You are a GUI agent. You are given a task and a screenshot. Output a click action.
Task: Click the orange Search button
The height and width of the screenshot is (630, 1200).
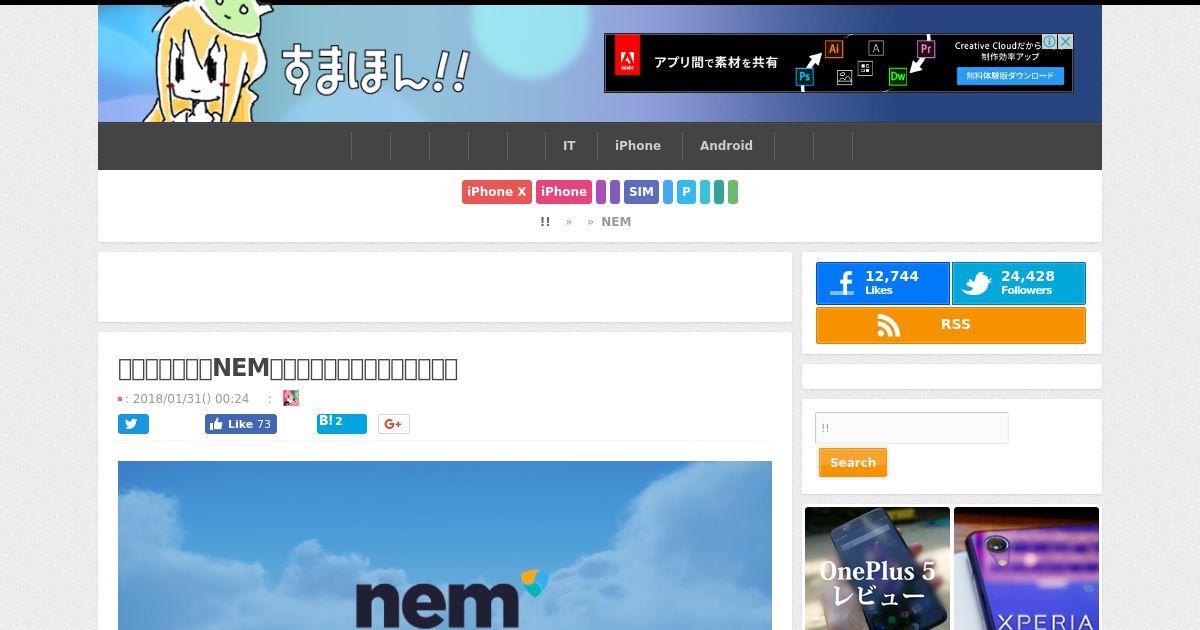coord(853,463)
